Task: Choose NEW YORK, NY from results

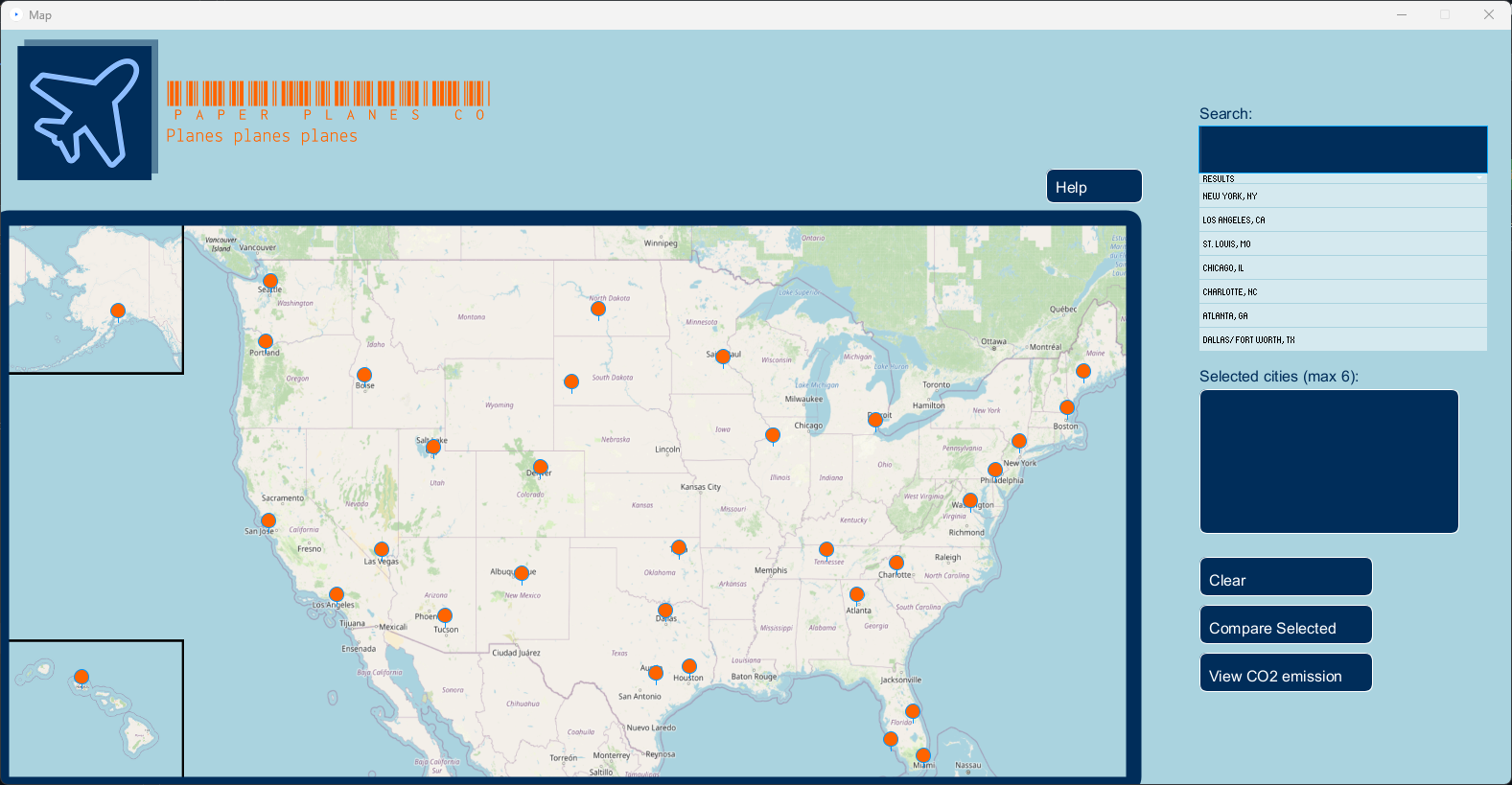Action: [1342, 196]
